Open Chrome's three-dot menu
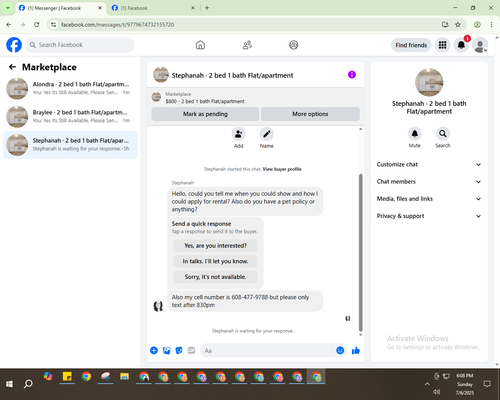500x400 pixels. tap(491, 25)
